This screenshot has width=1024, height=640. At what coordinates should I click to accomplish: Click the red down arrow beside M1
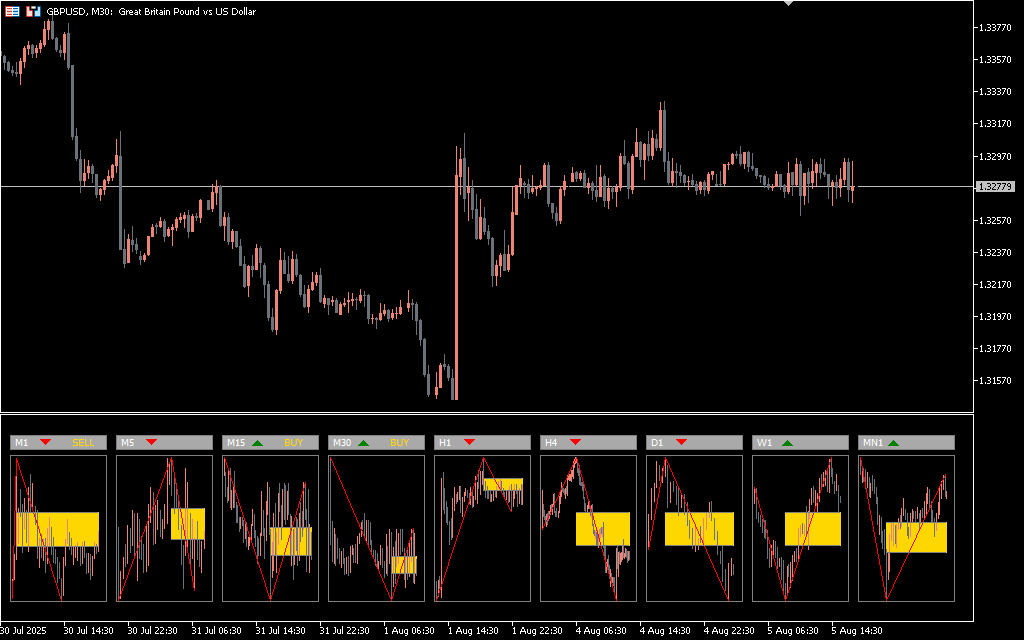pos(45,442)
